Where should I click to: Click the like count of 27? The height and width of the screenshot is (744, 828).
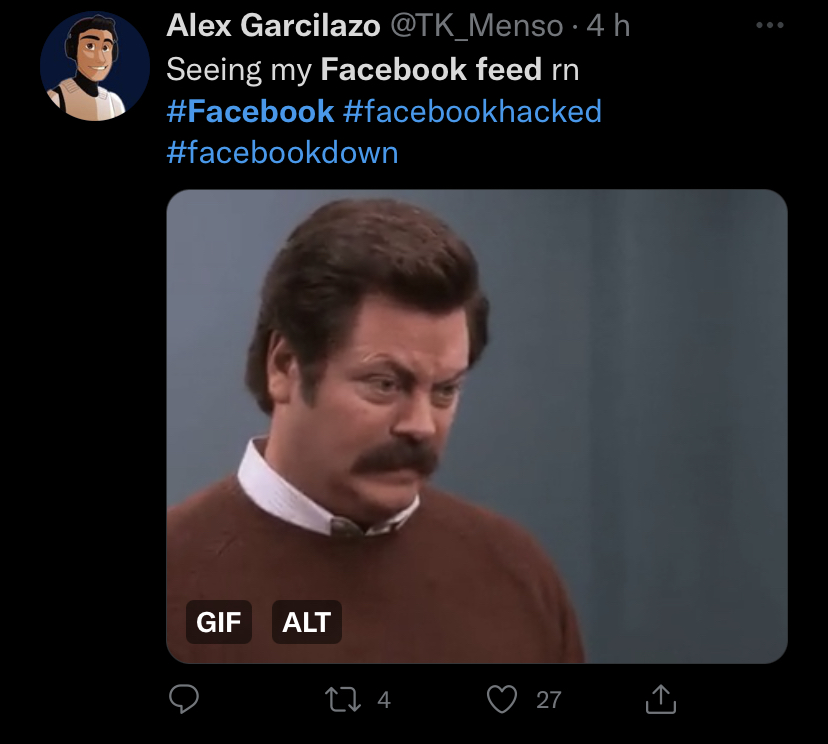549,700
